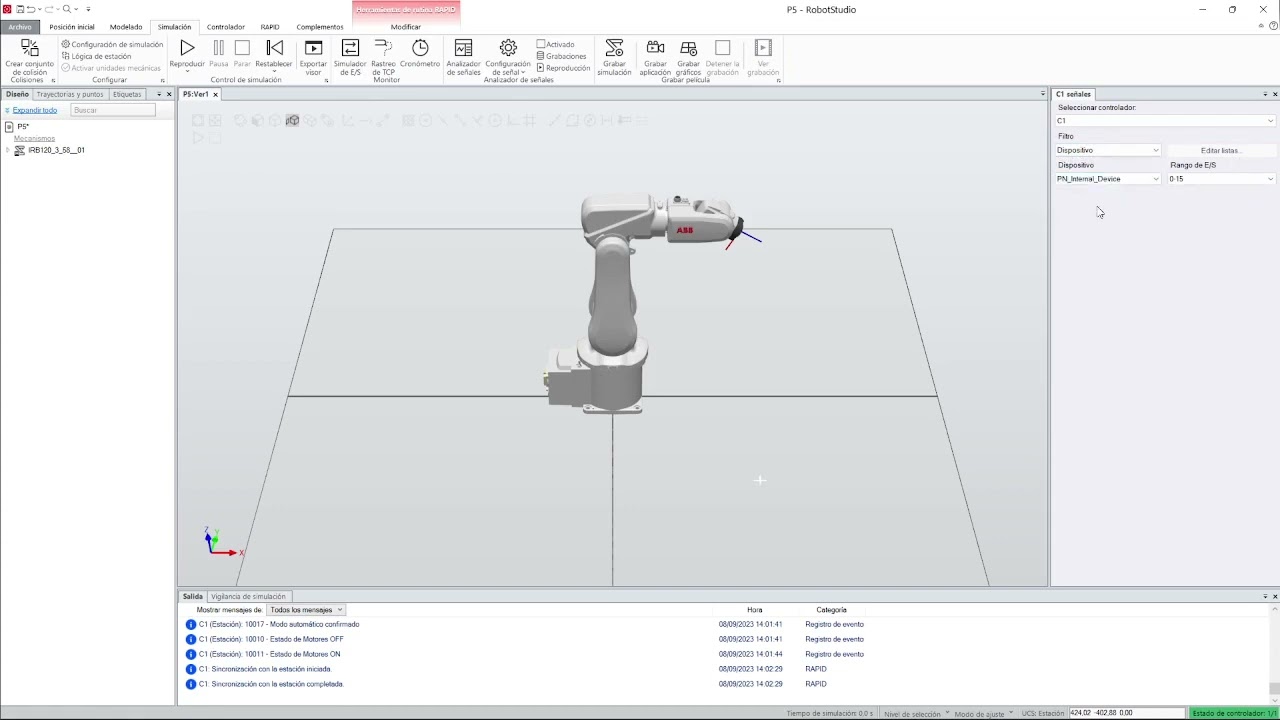Switch to Modelado ribbon tab
The width and height of the screenshot is (1280, 720).
[126, 27]
